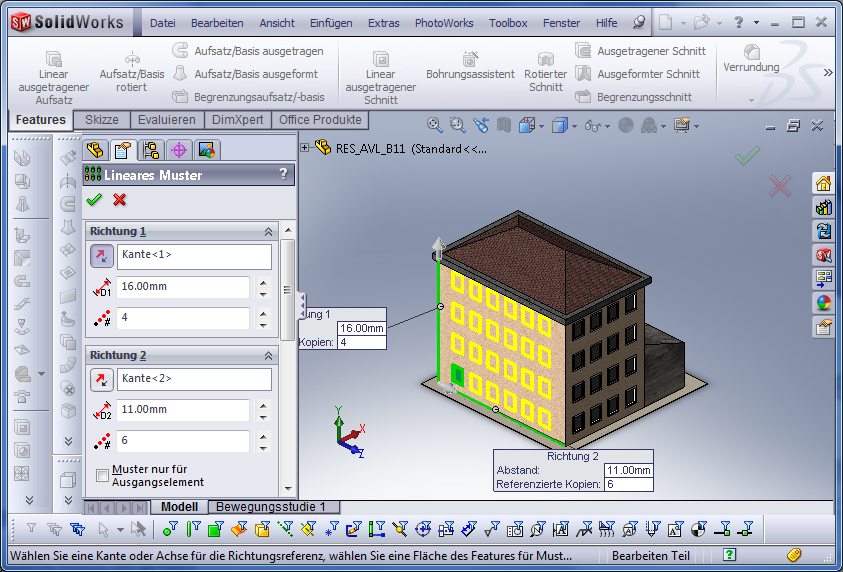The height and width of the screenshot is (572, 843).
Task: Click the green OK checkmark in Lineares Muster
Action: coord(94,200)
